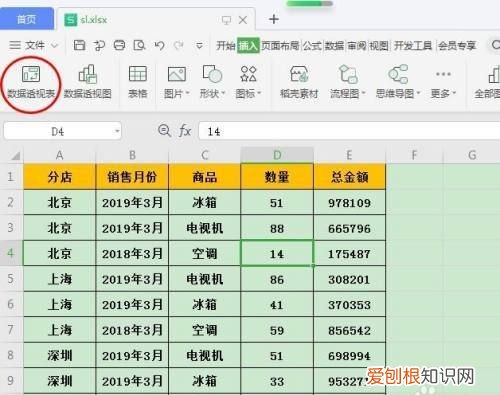Select cell with value 308201
This screenshot has width=500, height=395.
350,279
